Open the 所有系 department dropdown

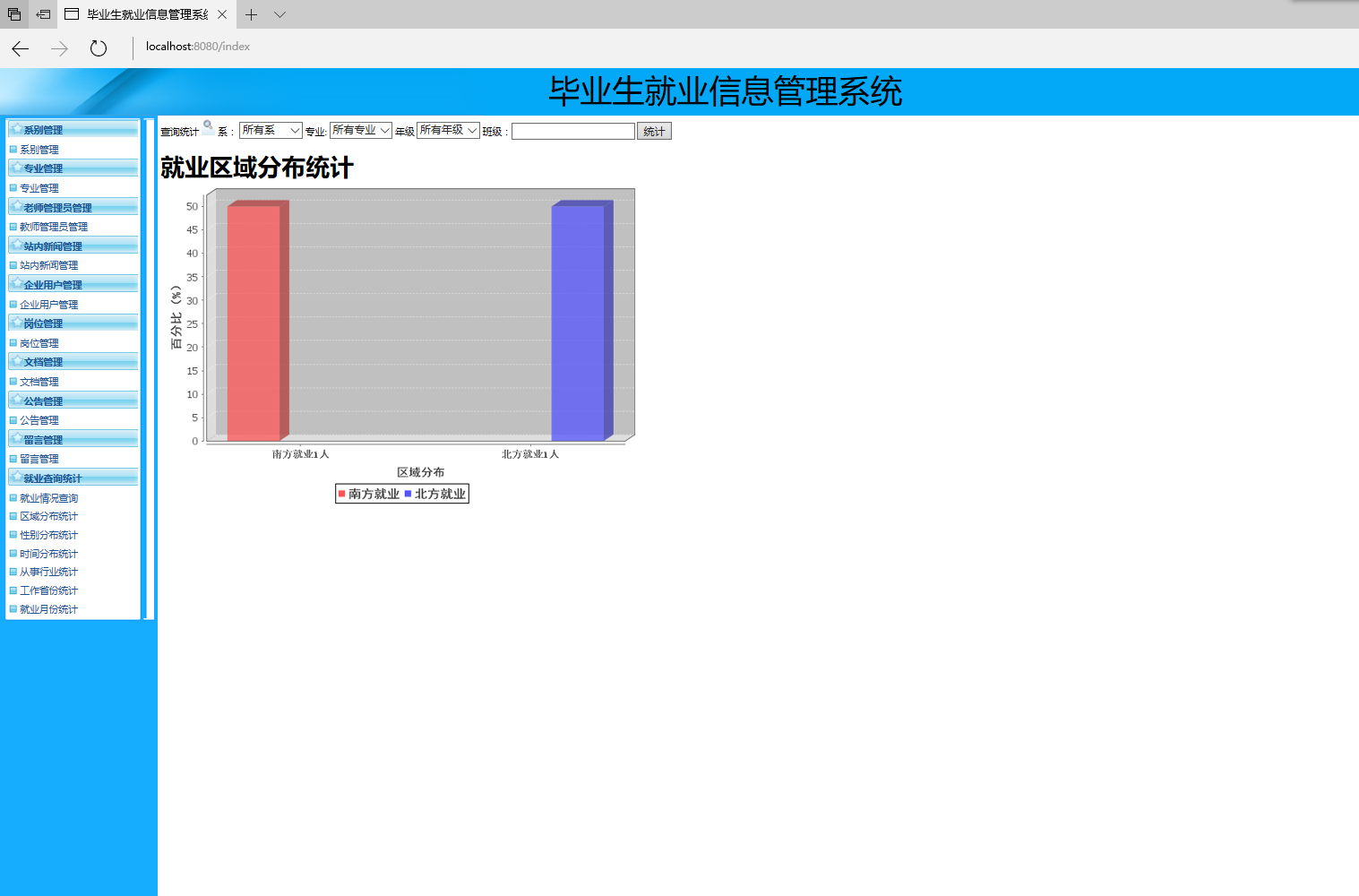point(271,131)
